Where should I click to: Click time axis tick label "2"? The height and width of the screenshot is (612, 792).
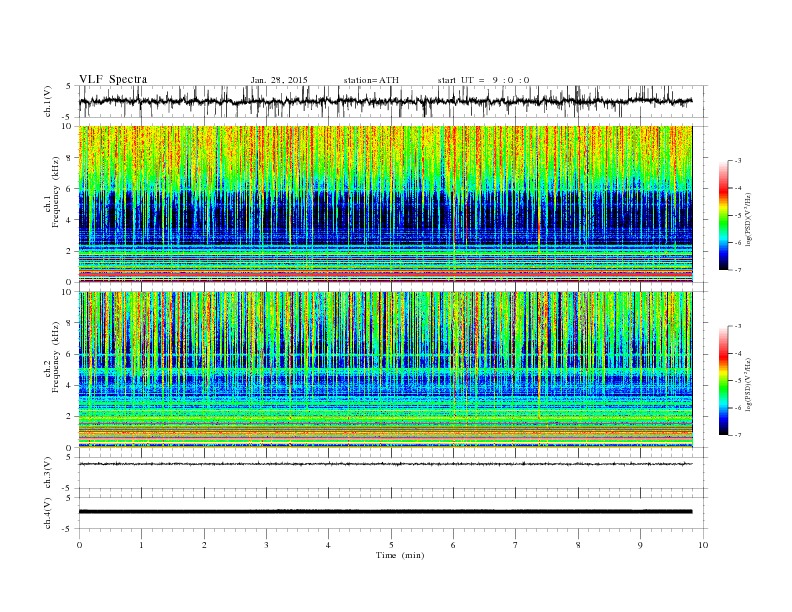pos(204,545)
